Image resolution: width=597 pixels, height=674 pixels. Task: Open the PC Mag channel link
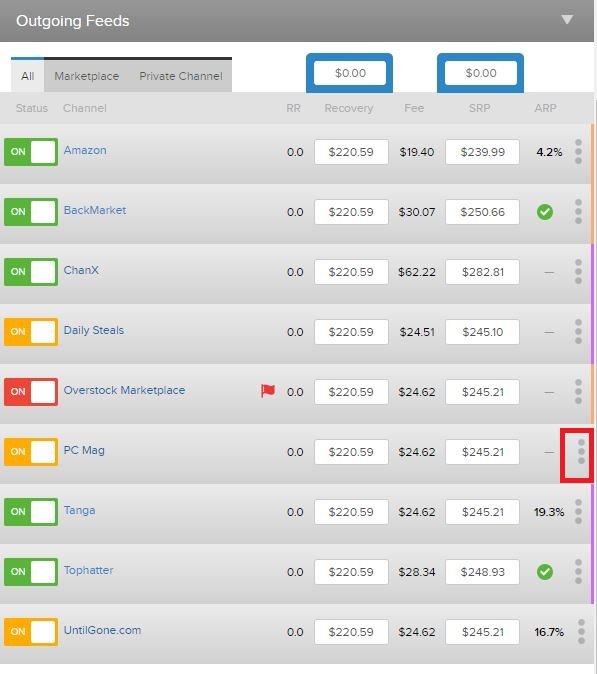pyautogui.click(x=84, y=450)
